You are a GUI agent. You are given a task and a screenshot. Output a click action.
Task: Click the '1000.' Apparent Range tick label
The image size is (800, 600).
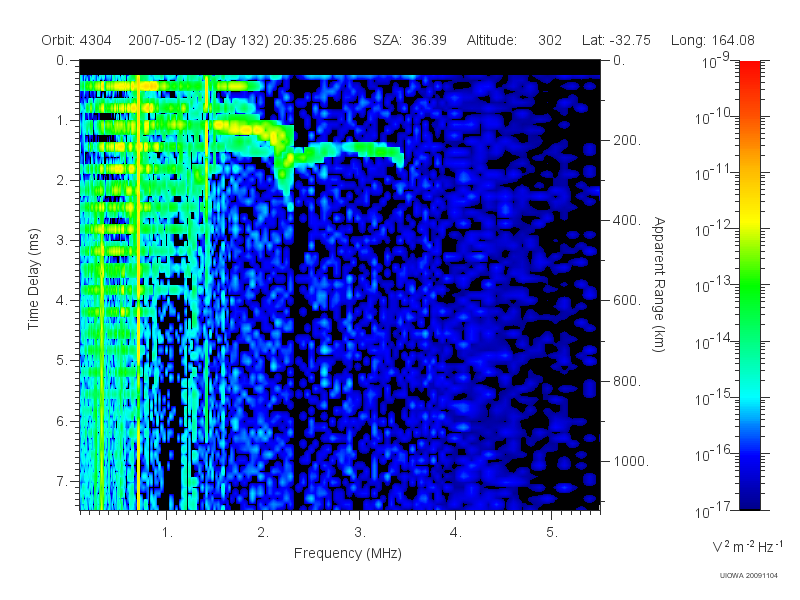pos(631,461)
